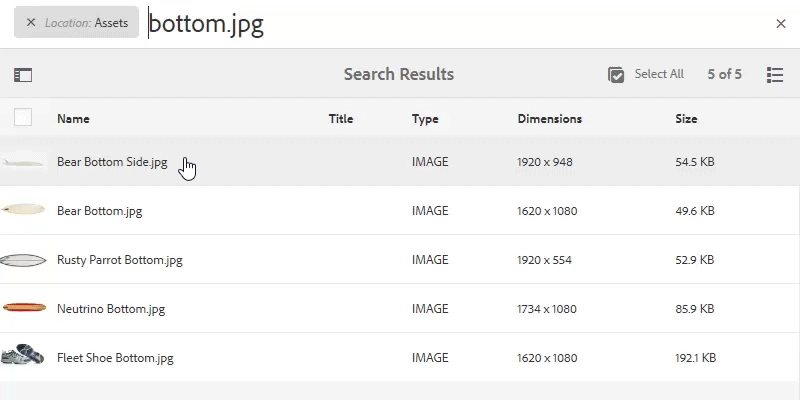Image resolution: width=800 pixels, height=400 pixels.
Task: Click into the bottom.jpg search field
Action: click(450, 24)
